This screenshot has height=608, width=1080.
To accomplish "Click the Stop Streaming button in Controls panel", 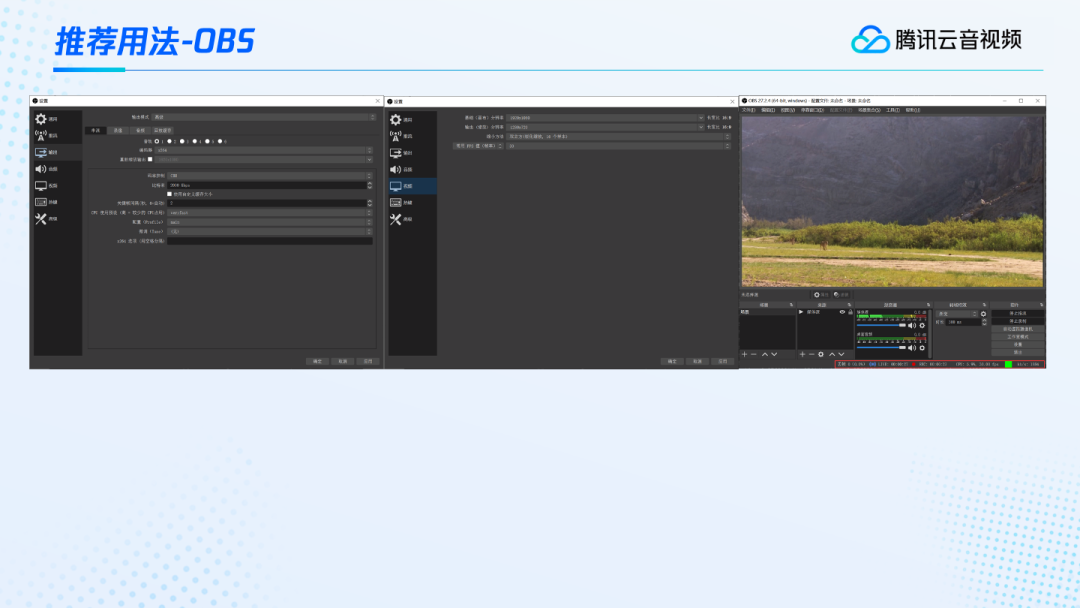I will (1018, 313).
